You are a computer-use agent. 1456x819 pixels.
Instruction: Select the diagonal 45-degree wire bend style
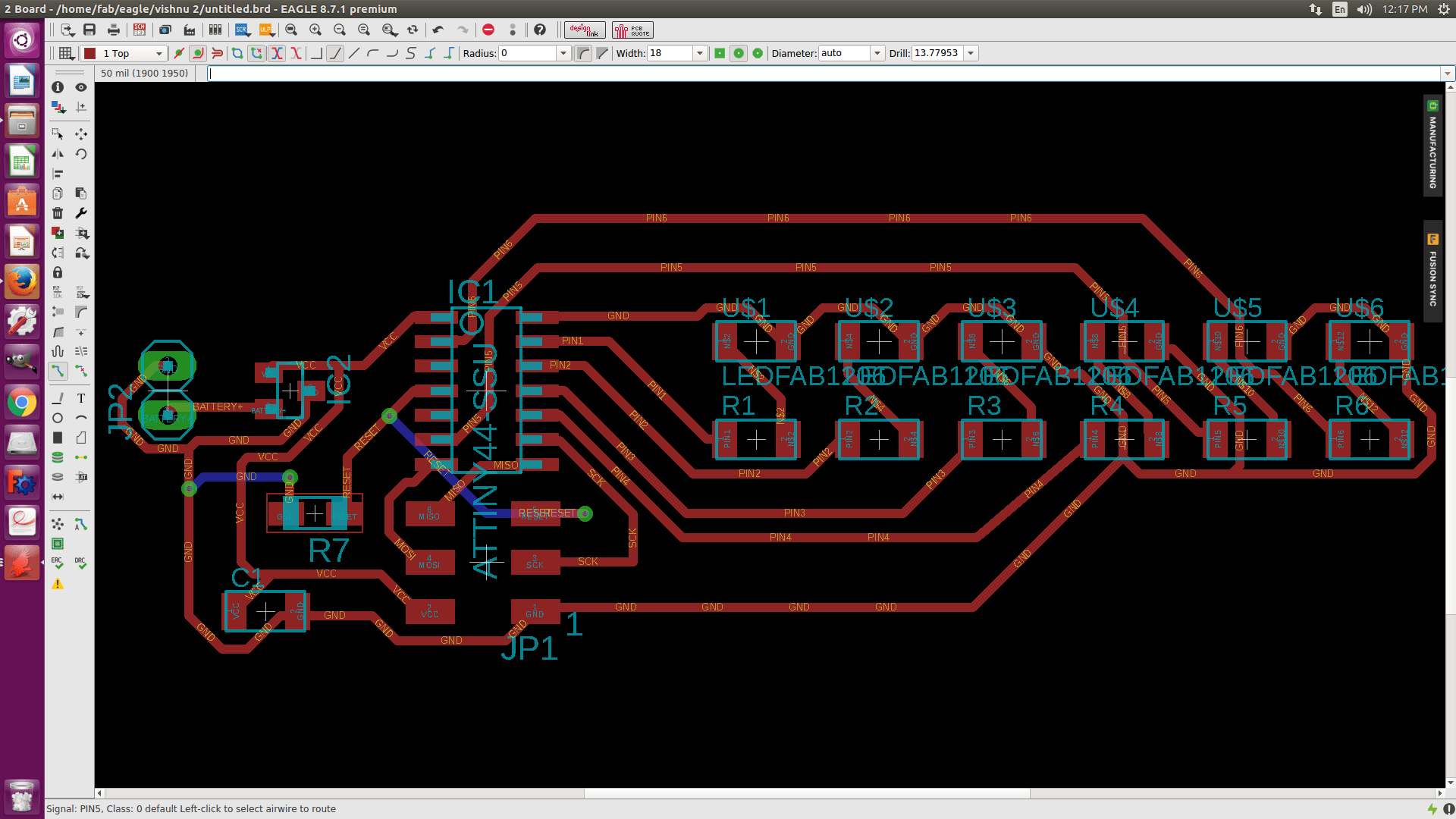pos(335,53)
